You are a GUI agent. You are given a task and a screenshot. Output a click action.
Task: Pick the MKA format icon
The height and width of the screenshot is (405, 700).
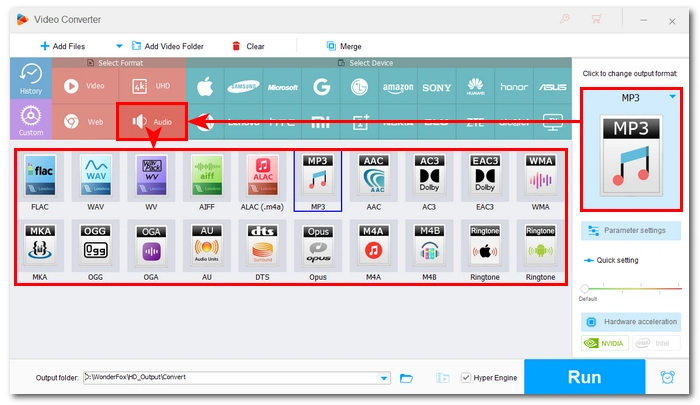pyautogui.click(x=40, y=246)
